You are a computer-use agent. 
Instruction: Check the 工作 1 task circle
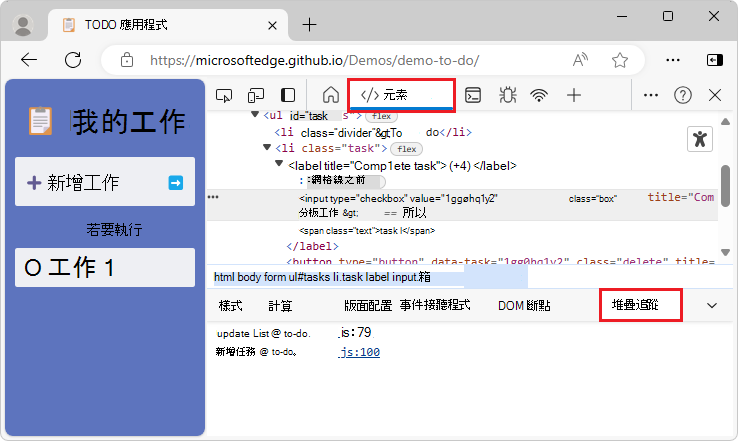(x=33, y=268)
